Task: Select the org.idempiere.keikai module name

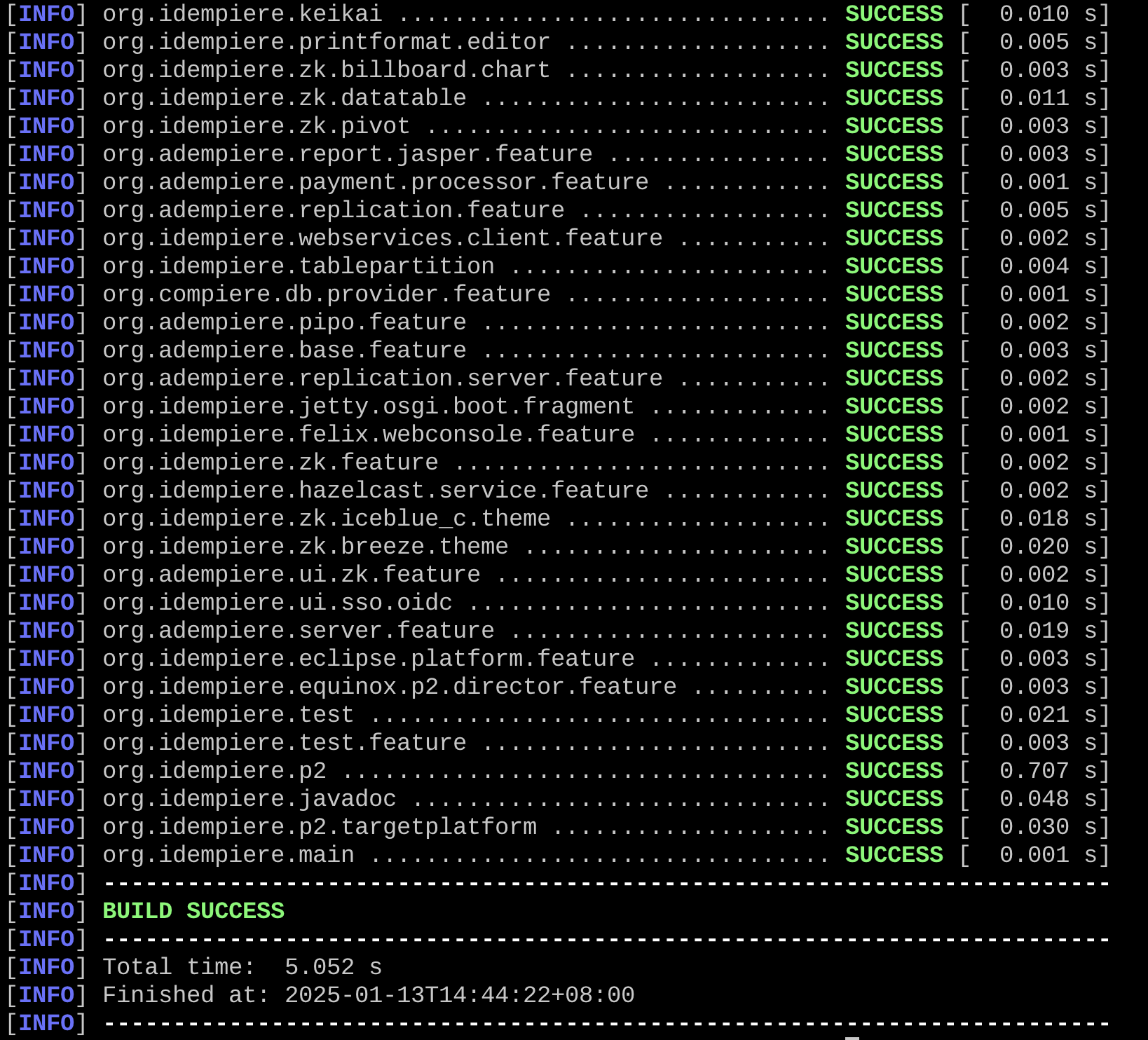Action: (242, 14)
